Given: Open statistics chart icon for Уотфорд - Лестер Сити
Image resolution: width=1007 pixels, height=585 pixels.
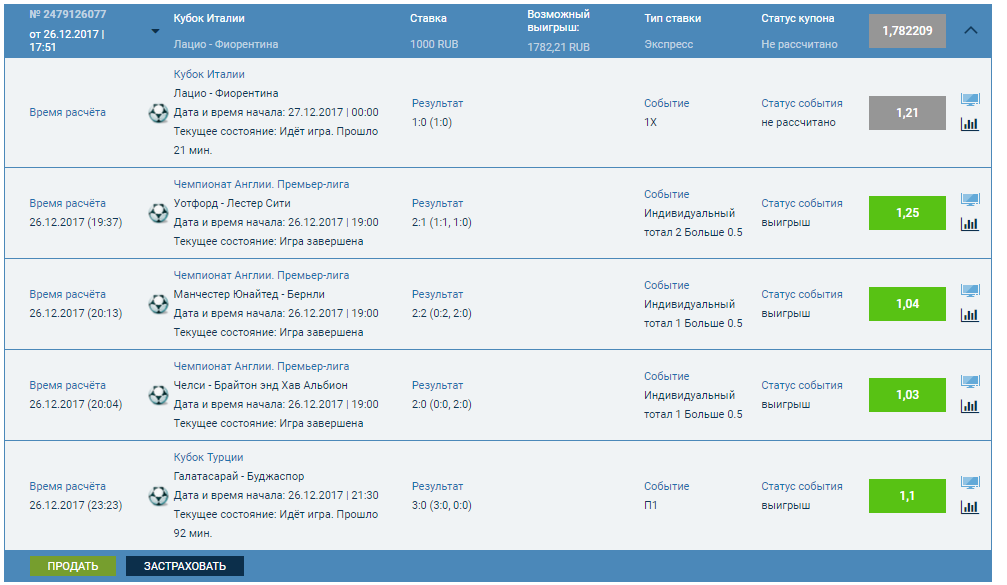Looking at the screenshot, I should [970, 224].
